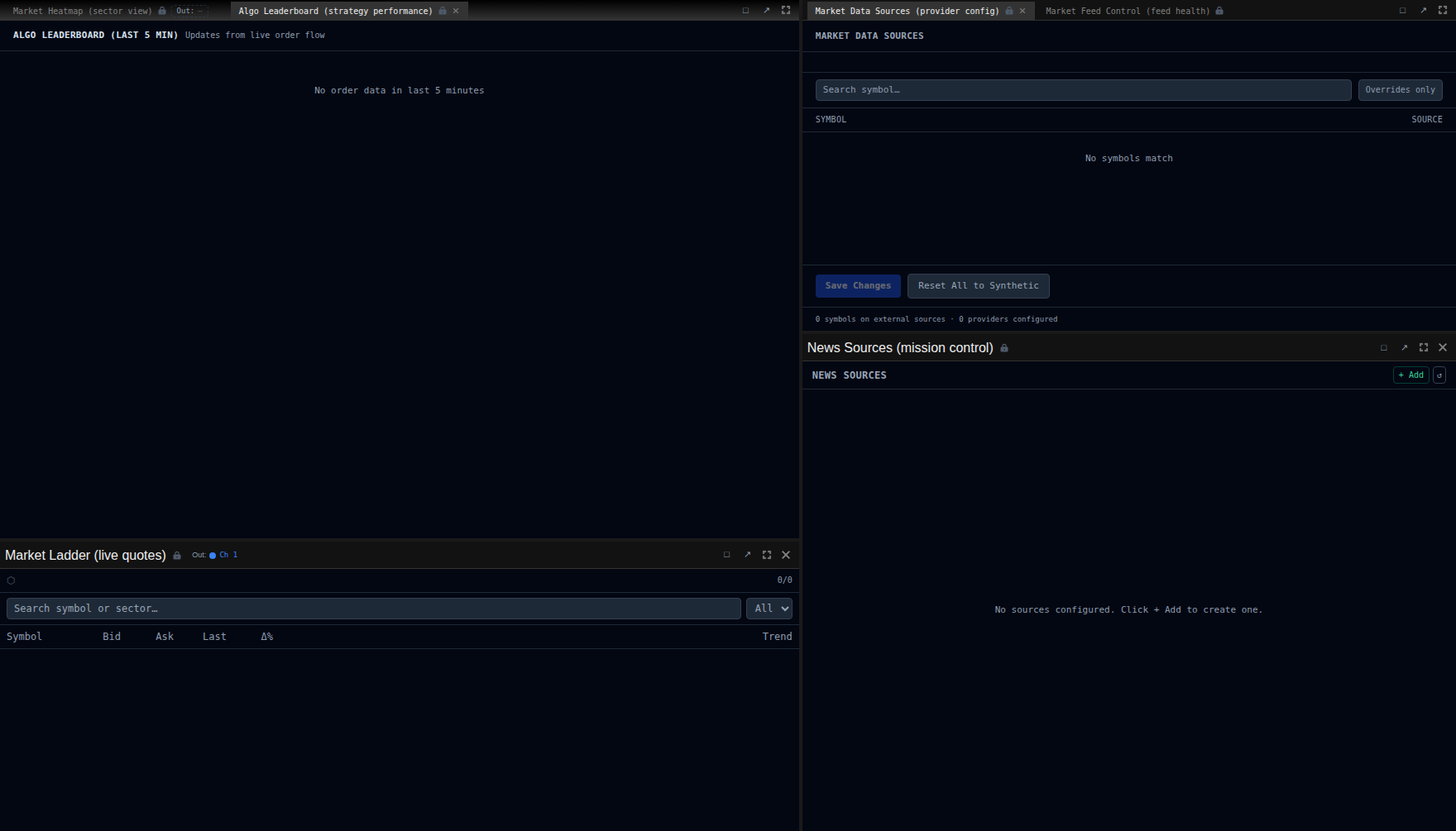Open the All sector filter dropdown
1456x831 pixels.
[769, 609]
